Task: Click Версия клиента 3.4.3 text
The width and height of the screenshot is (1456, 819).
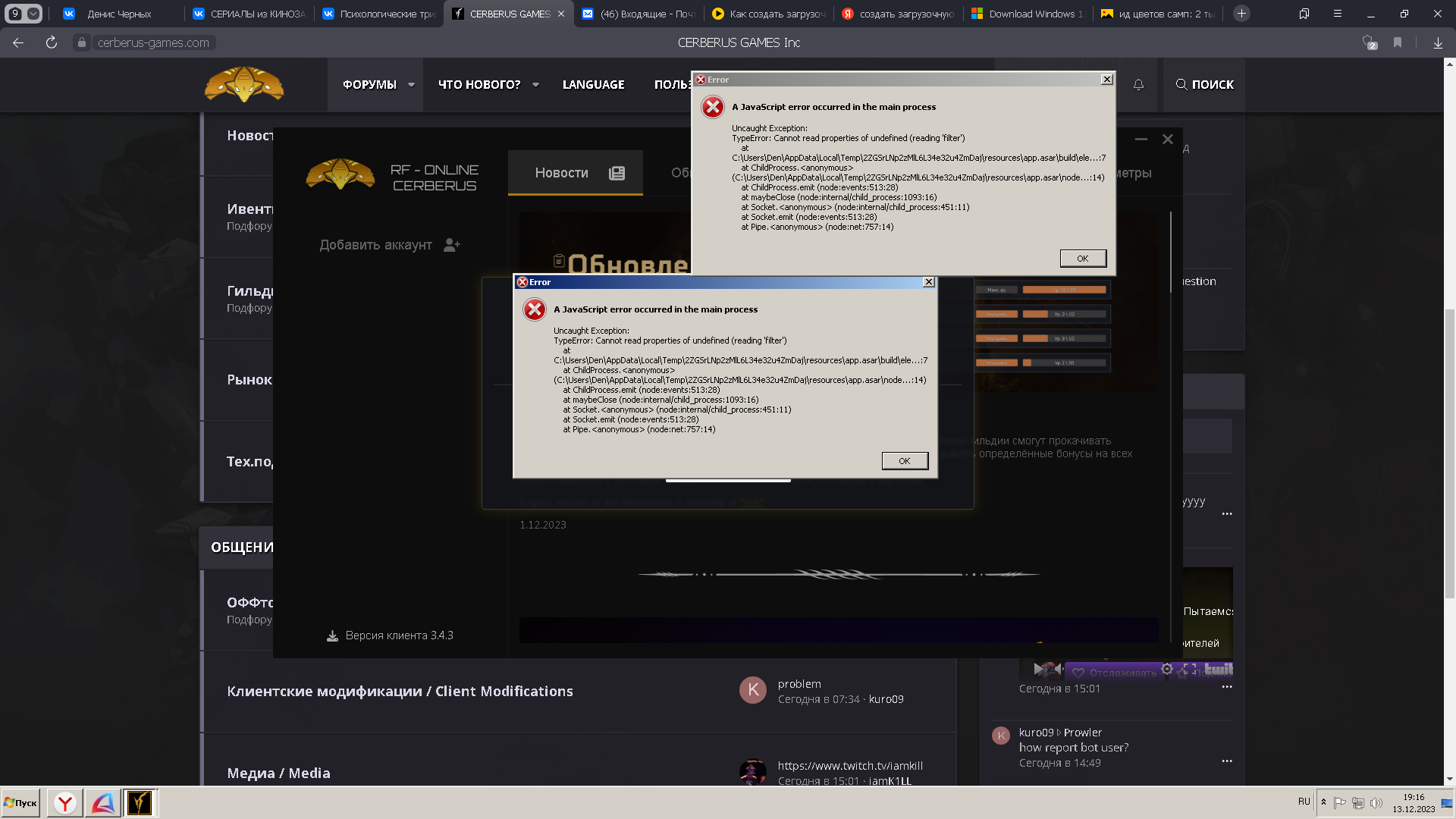Action: (x=400, y=635)
